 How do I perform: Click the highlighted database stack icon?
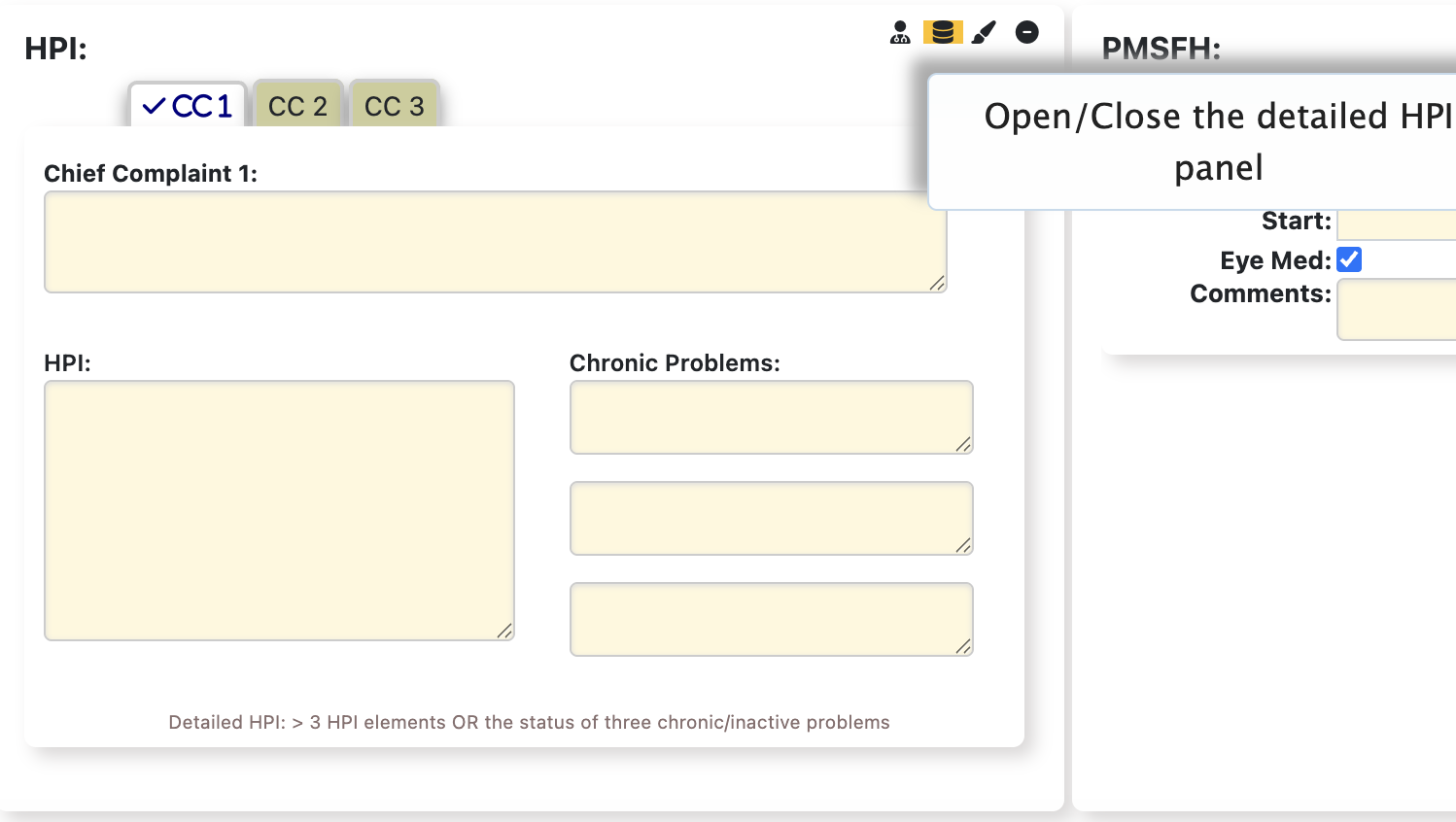click(x=942, y=33)
